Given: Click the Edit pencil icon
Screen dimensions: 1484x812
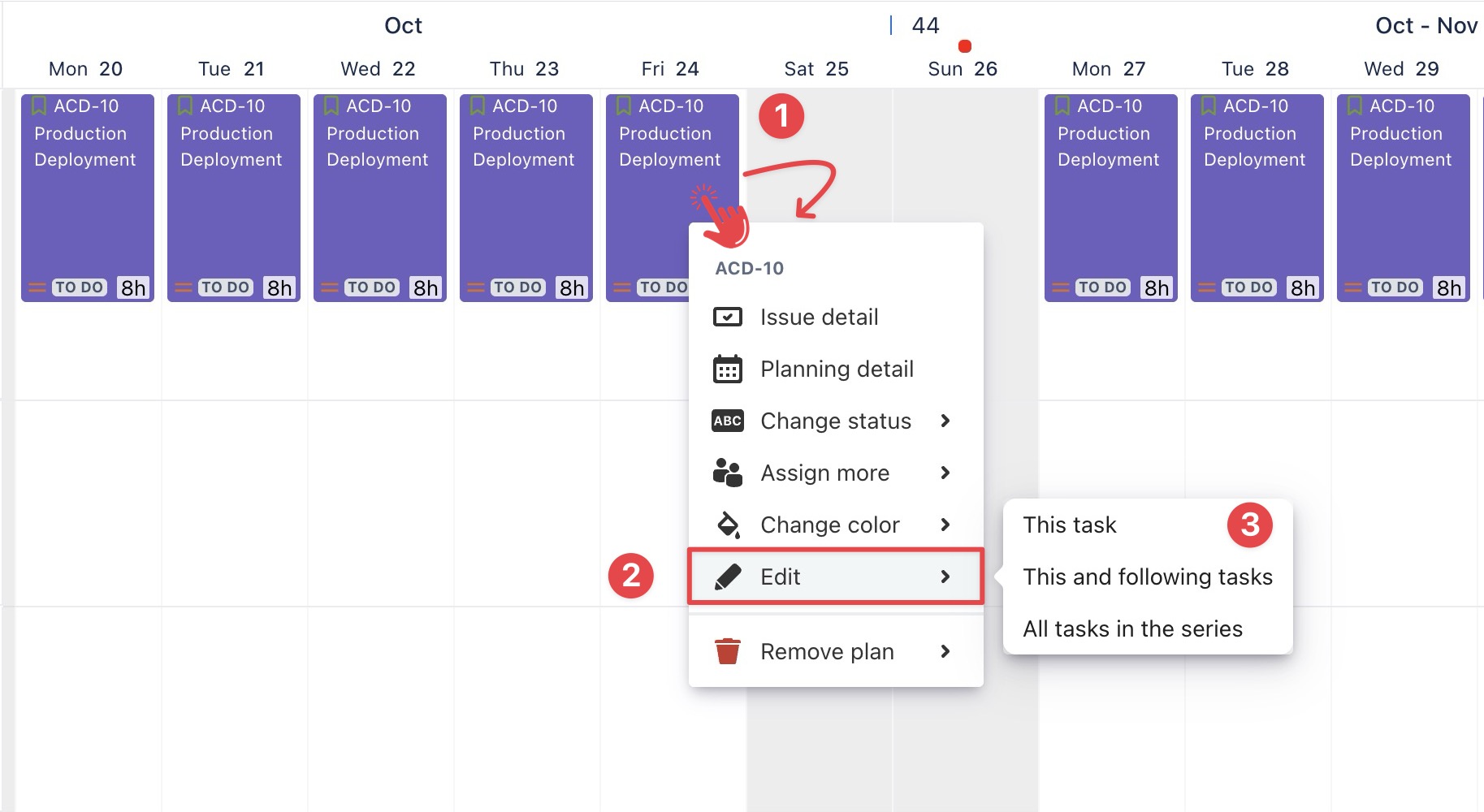Looking at the screenshot, I should click(x=727, y=577).
